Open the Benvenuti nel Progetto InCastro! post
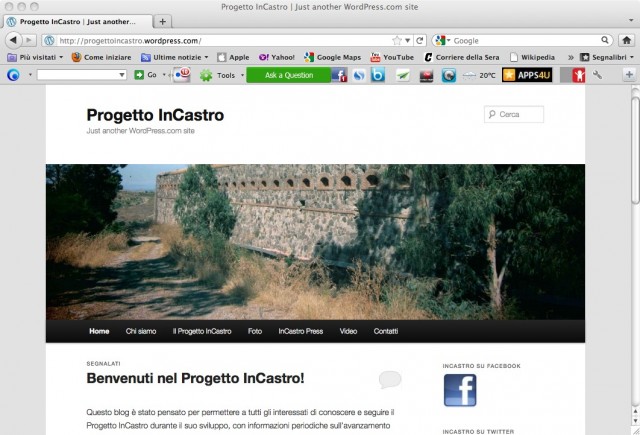 click(195, 378)
